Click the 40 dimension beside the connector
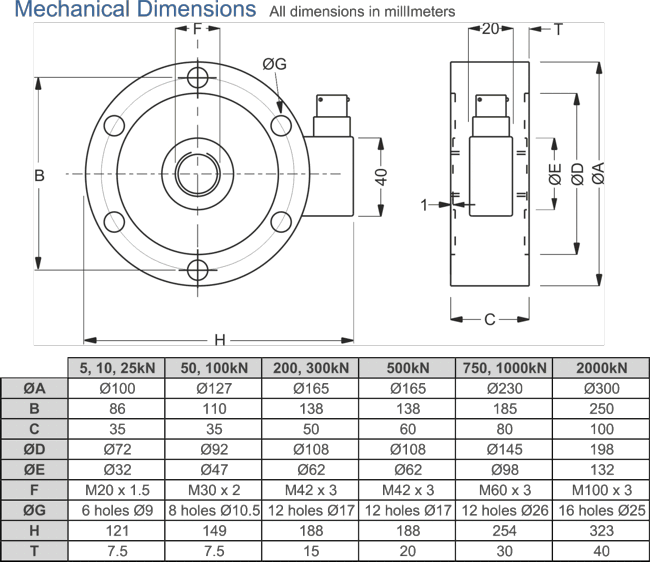 (380, 175)
